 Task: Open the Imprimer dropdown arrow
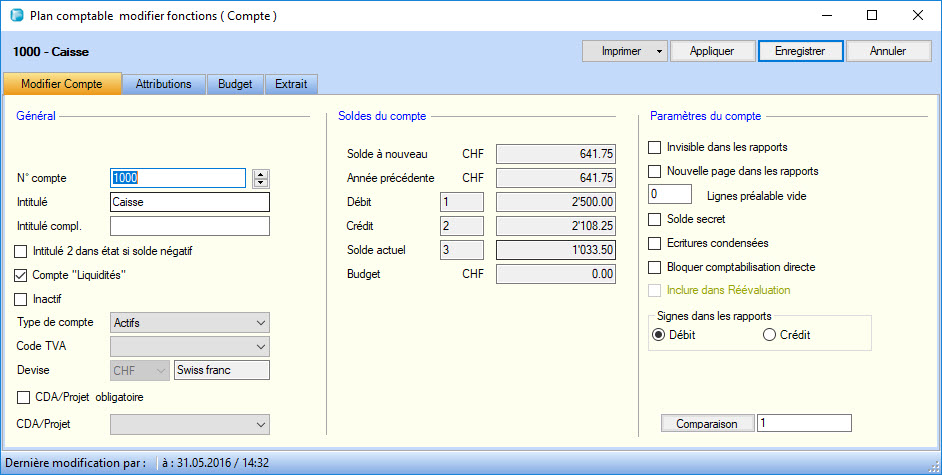pos(659,51)
